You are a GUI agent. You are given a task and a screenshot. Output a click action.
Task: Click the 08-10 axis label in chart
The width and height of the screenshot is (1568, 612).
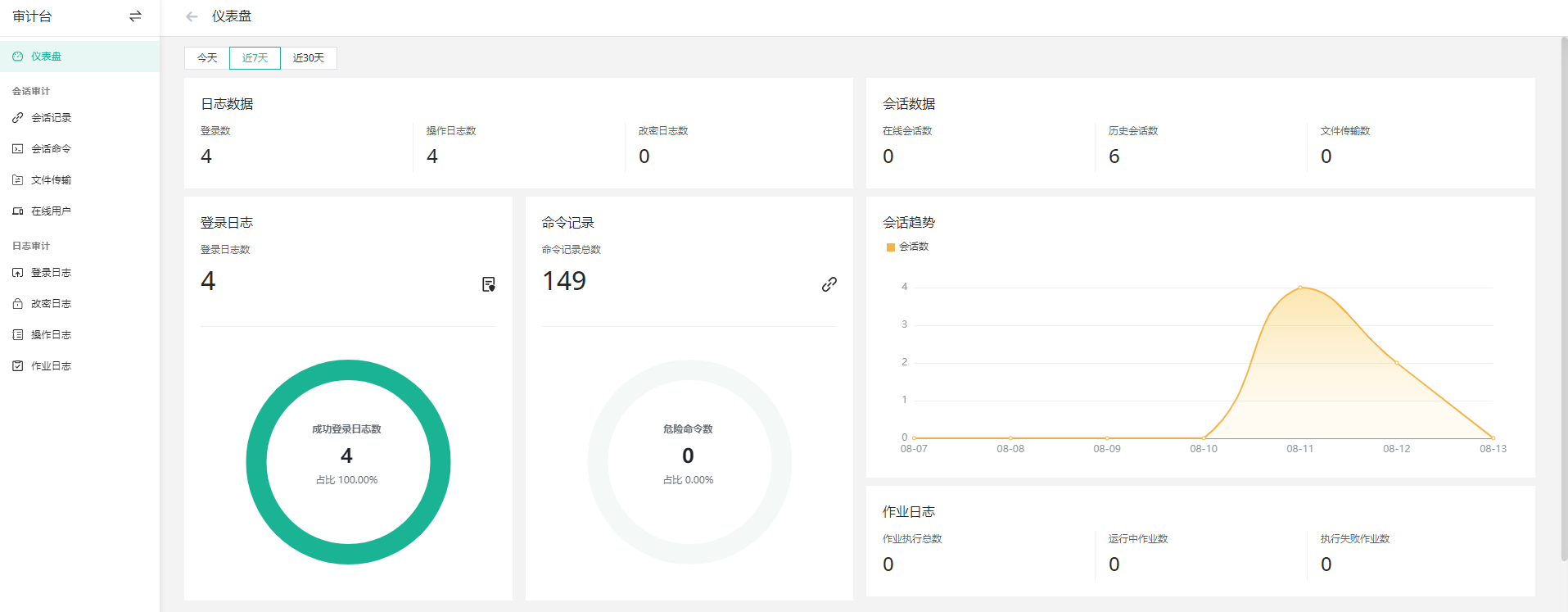pos(1204,449)
